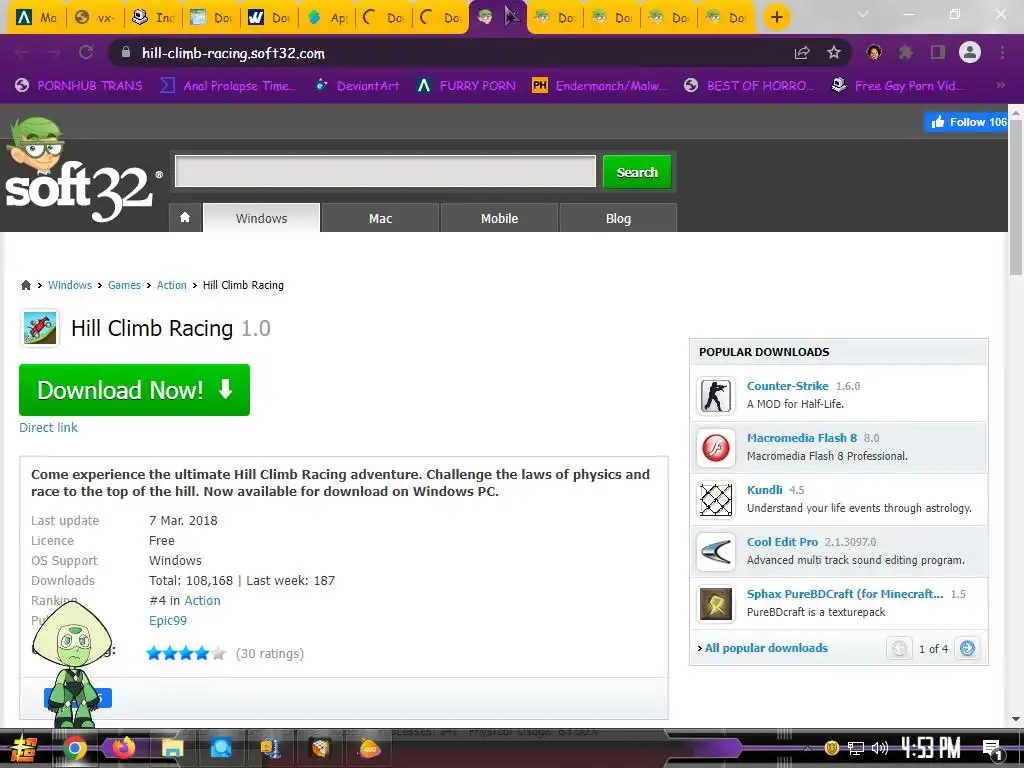Viewport: 1024px width, 768px height.
Task: Open the volume icon in system tray
Action: coord(880,748)
